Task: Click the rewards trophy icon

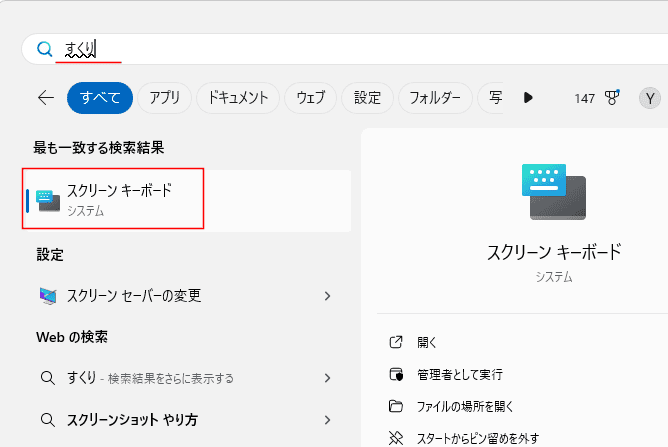Action: point(612,98)
